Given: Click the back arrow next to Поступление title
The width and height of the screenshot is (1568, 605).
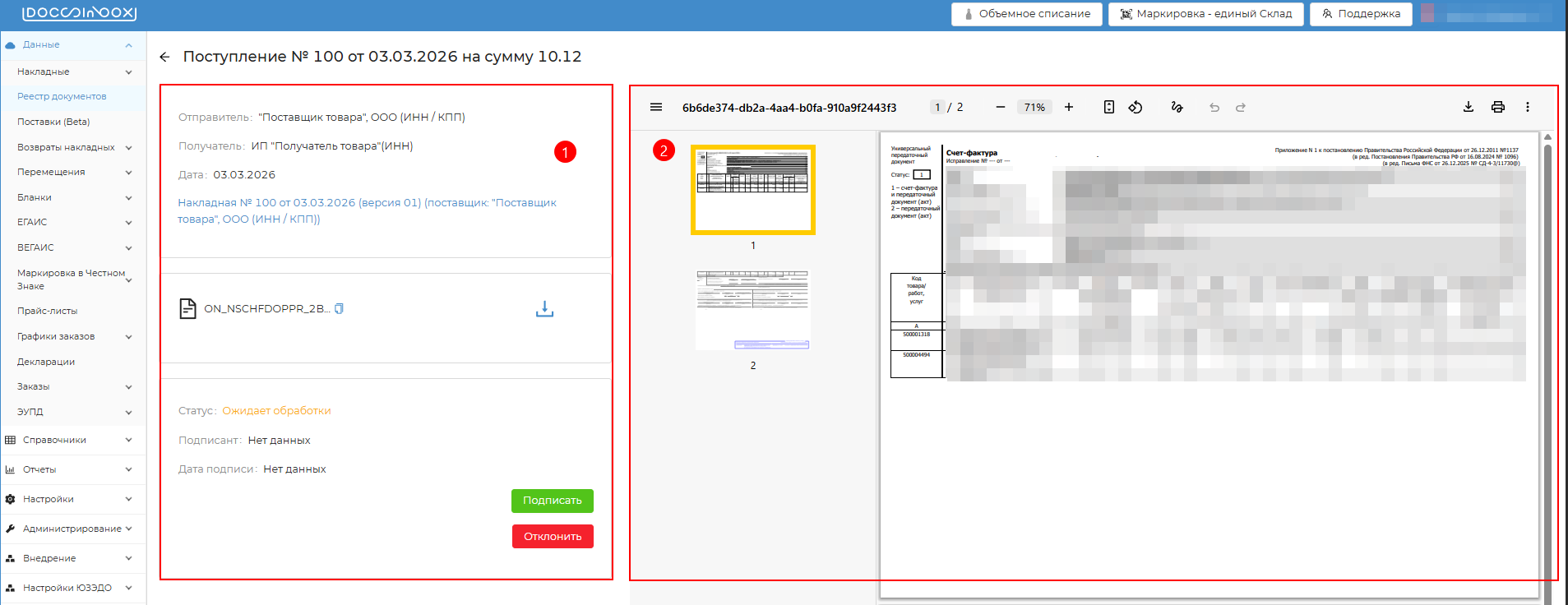Looking at the screenshot, I should (164, 57).
